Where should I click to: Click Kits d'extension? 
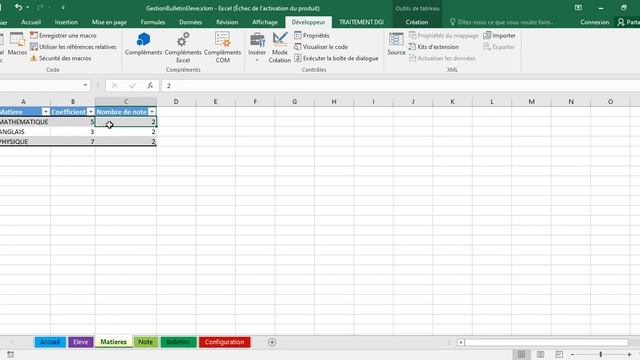pos(433,47)
